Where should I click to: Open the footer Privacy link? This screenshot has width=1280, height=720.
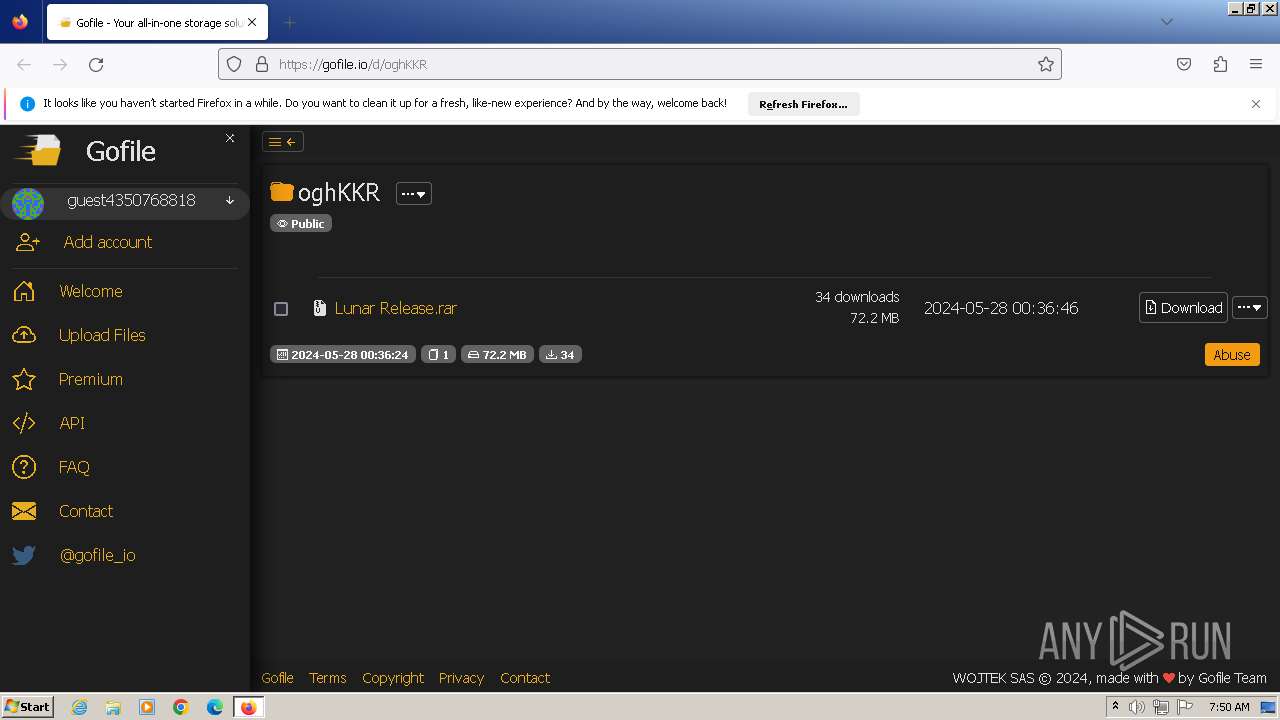click(461, 678)
